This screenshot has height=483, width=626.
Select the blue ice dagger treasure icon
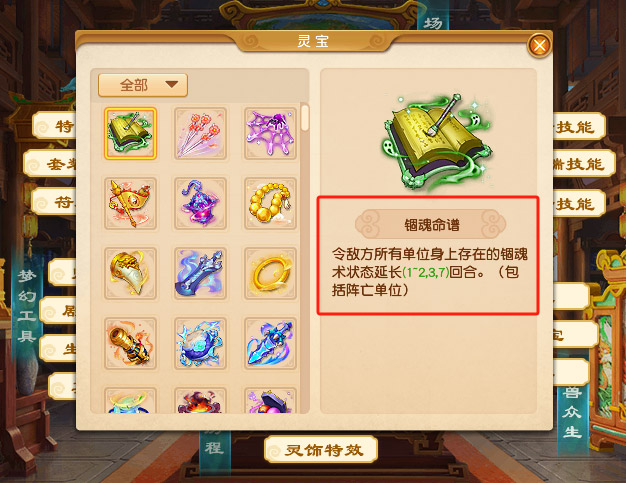point(270,343)
